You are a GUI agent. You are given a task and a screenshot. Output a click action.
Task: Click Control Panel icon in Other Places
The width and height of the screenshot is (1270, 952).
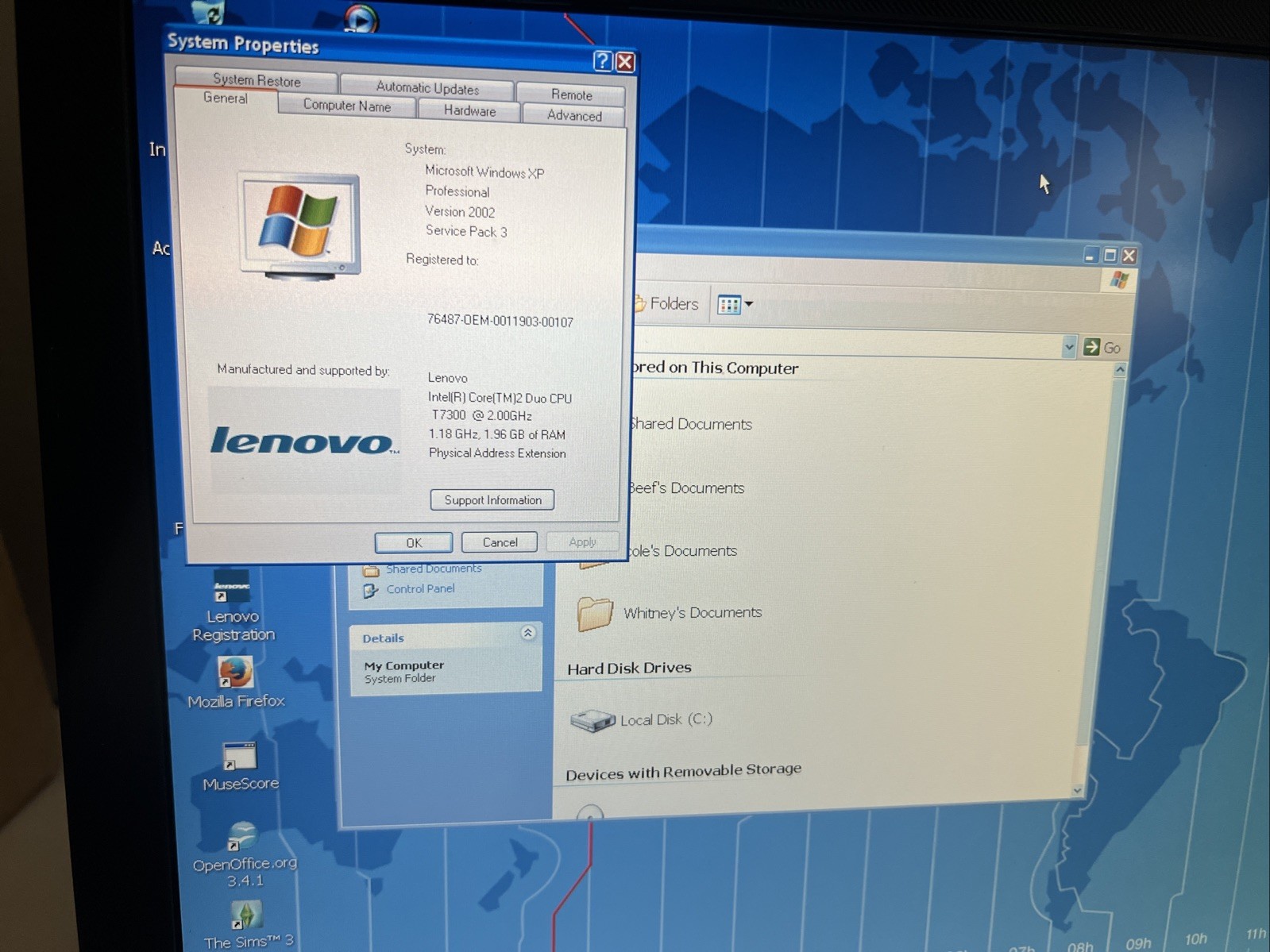[370, 591]
